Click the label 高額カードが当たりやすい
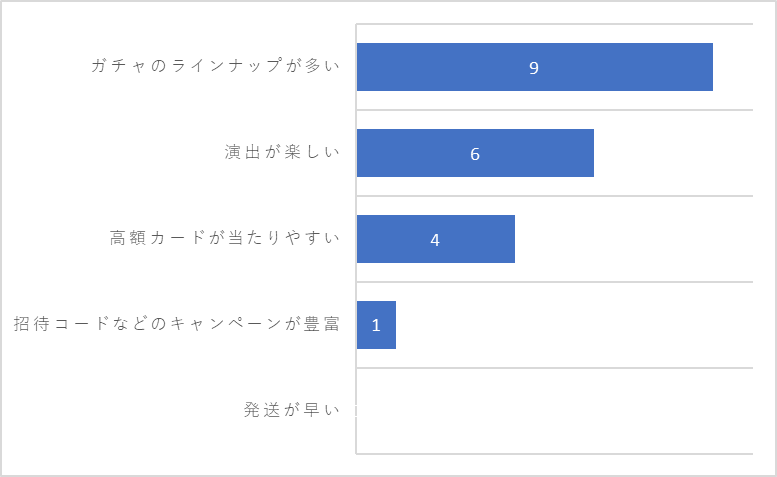777x477 pixels. click(x=225, y=238)
